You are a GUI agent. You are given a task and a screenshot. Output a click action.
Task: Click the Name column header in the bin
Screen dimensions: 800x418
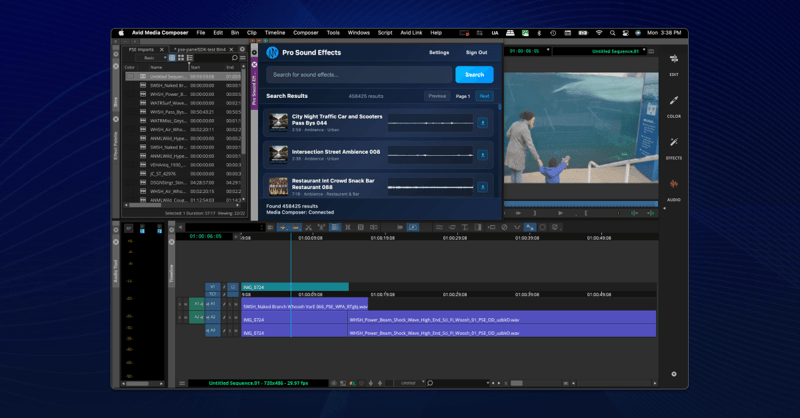point(156,67)
